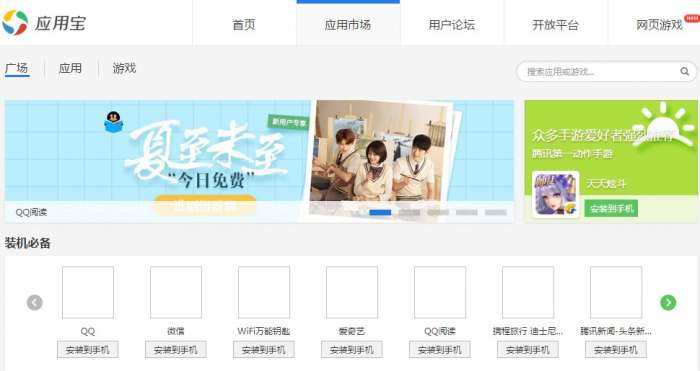Screen dimensions: 700x371
Task: Click green 安装到手机 for 天天炫斗
Action: [x=611, y=208]
